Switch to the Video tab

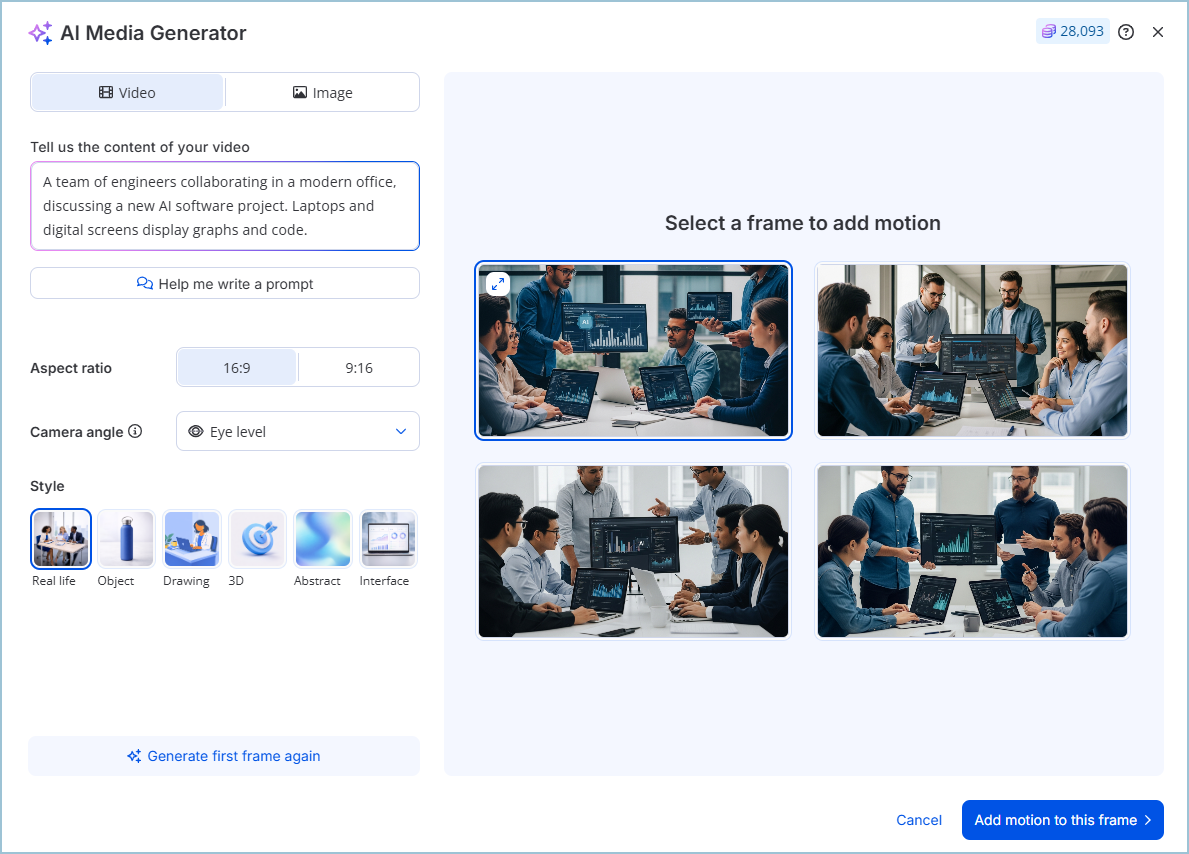click(127, 93)
